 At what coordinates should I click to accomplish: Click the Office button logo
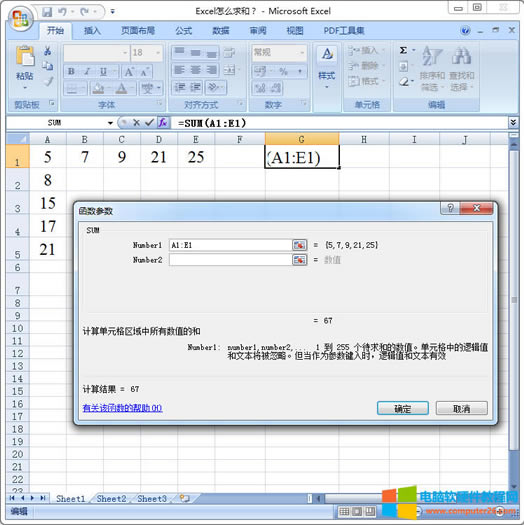tap(21, 19)
